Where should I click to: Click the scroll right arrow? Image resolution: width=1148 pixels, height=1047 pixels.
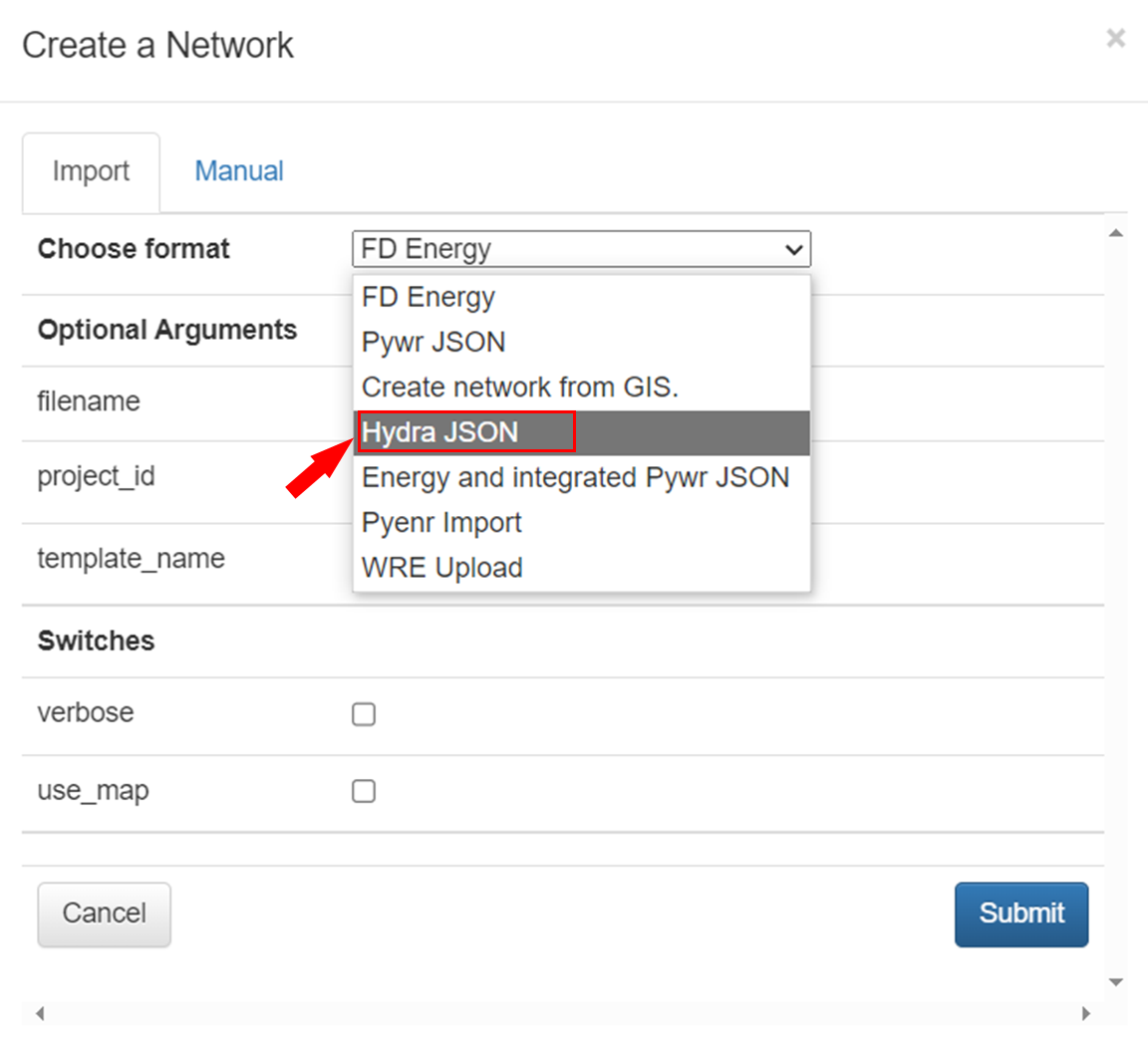(x=1086, y=1014)
